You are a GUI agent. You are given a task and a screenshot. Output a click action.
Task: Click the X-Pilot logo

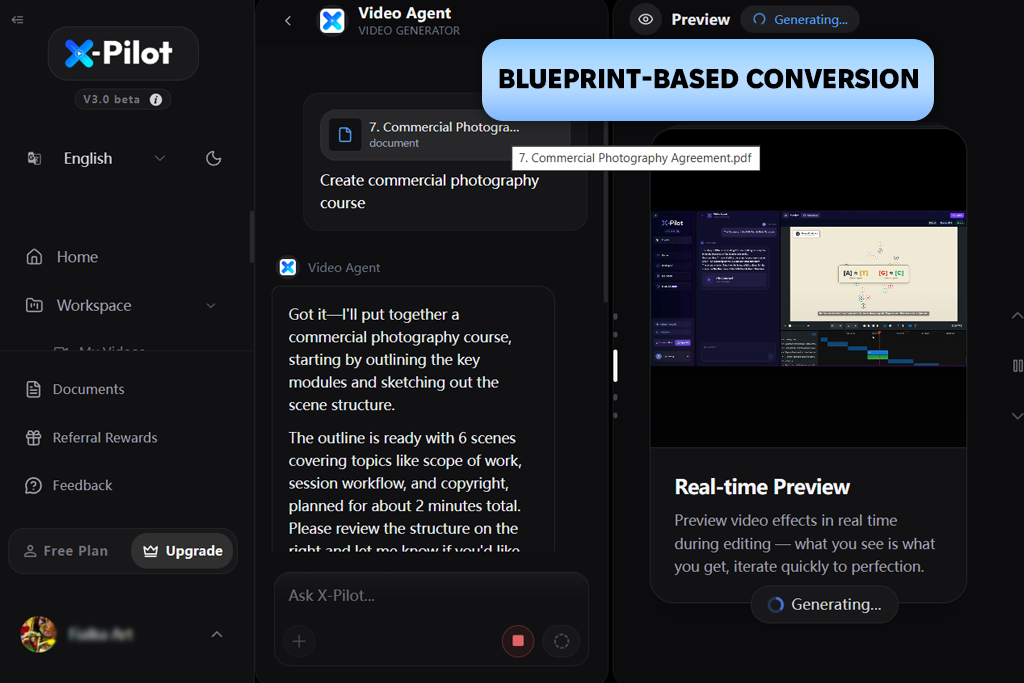pos(123,53)
